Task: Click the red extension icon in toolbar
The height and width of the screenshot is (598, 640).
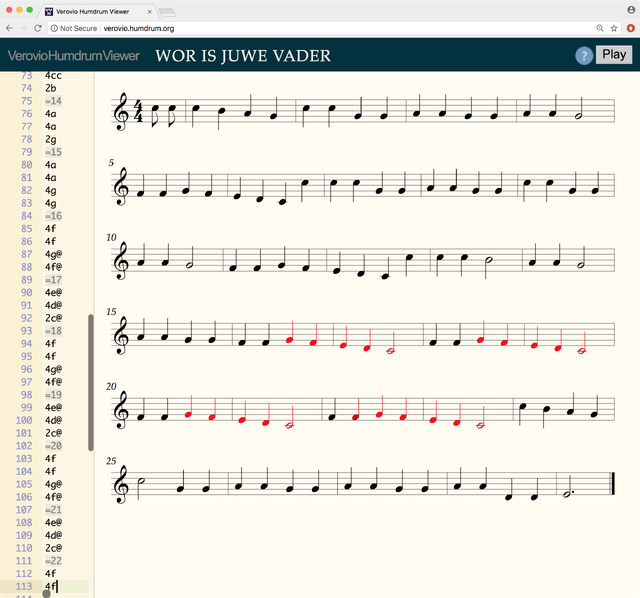Action: coord(628,29)
